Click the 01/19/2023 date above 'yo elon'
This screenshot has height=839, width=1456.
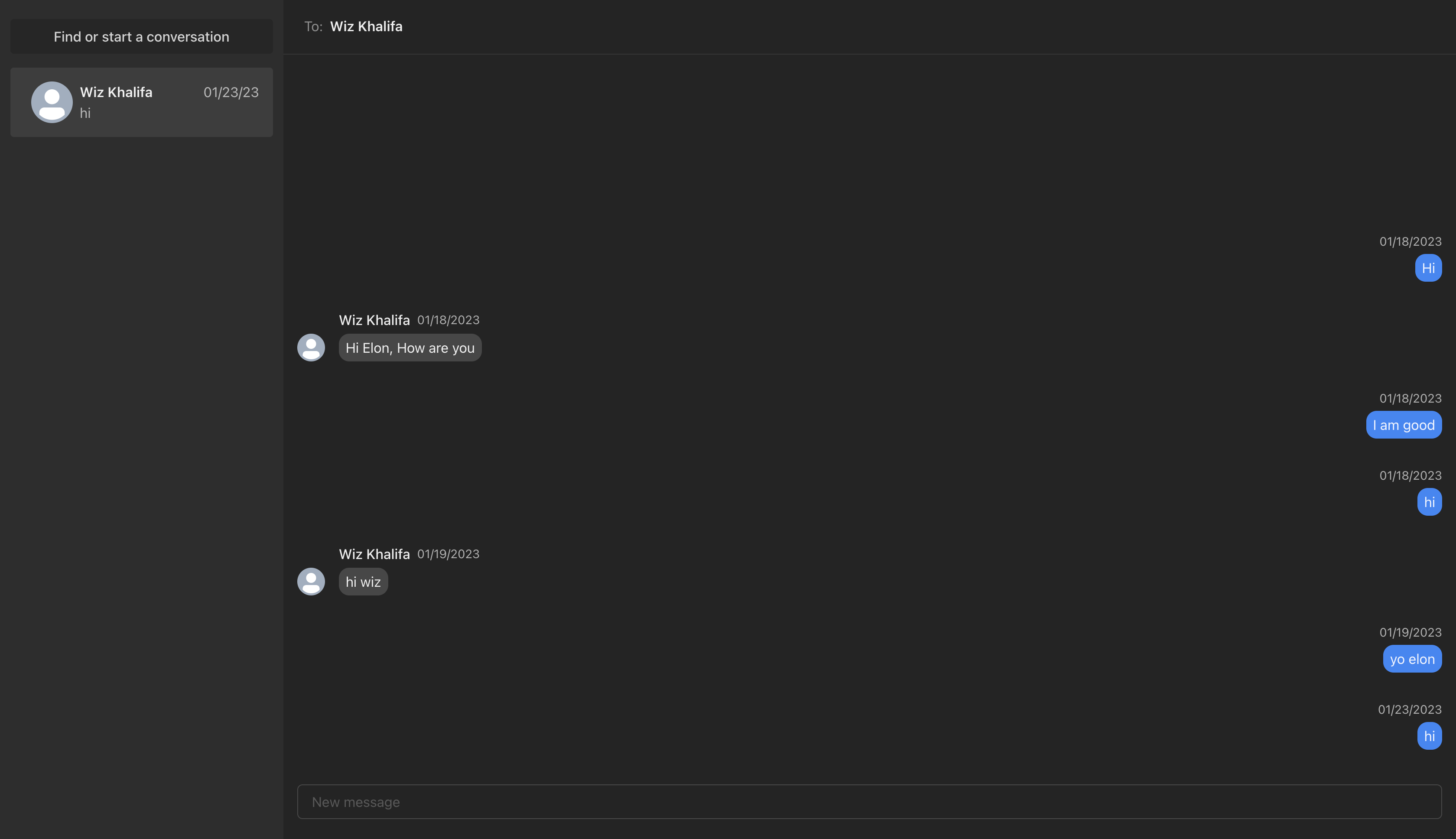point(1410,632)
